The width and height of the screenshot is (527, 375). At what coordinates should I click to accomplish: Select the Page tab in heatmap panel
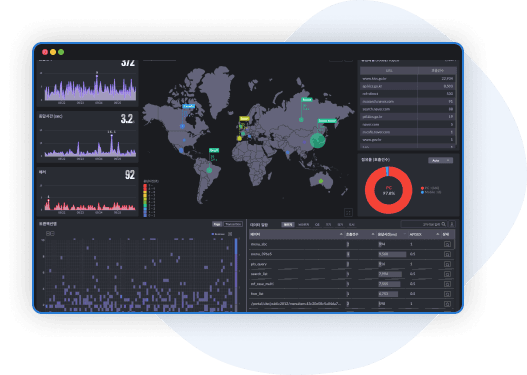(217, 224)
